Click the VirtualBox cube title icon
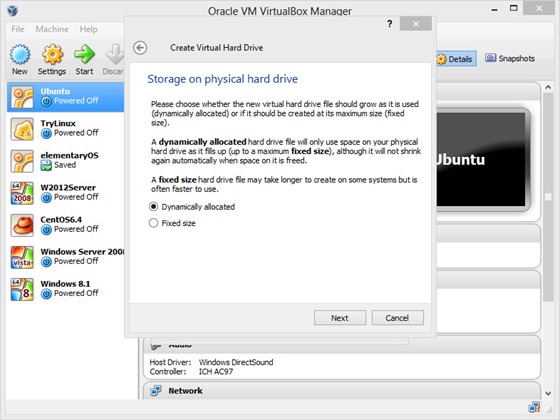 click(x=12, y=11)
